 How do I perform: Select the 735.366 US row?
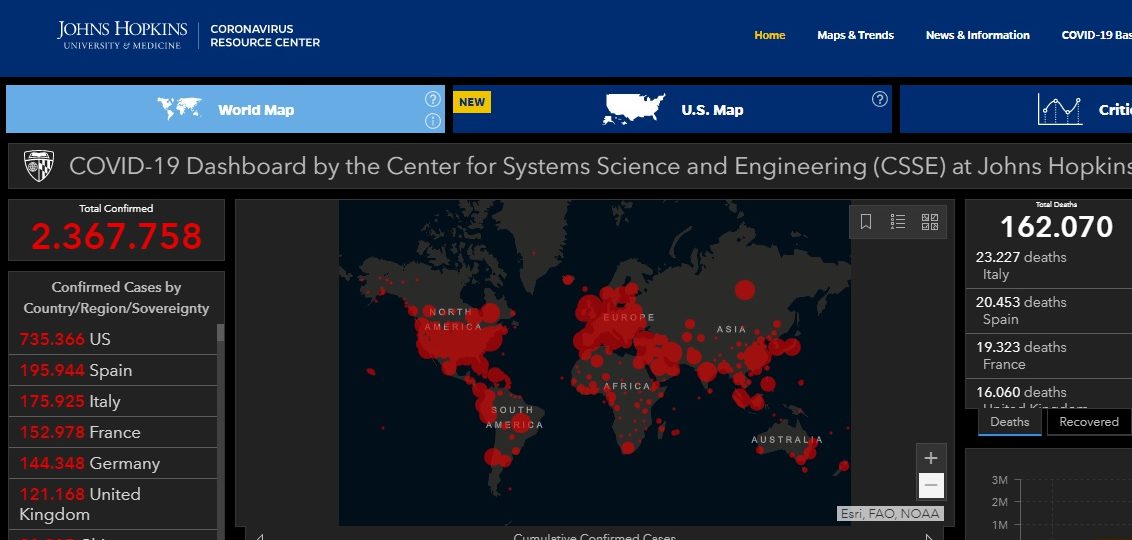[113, 339]
